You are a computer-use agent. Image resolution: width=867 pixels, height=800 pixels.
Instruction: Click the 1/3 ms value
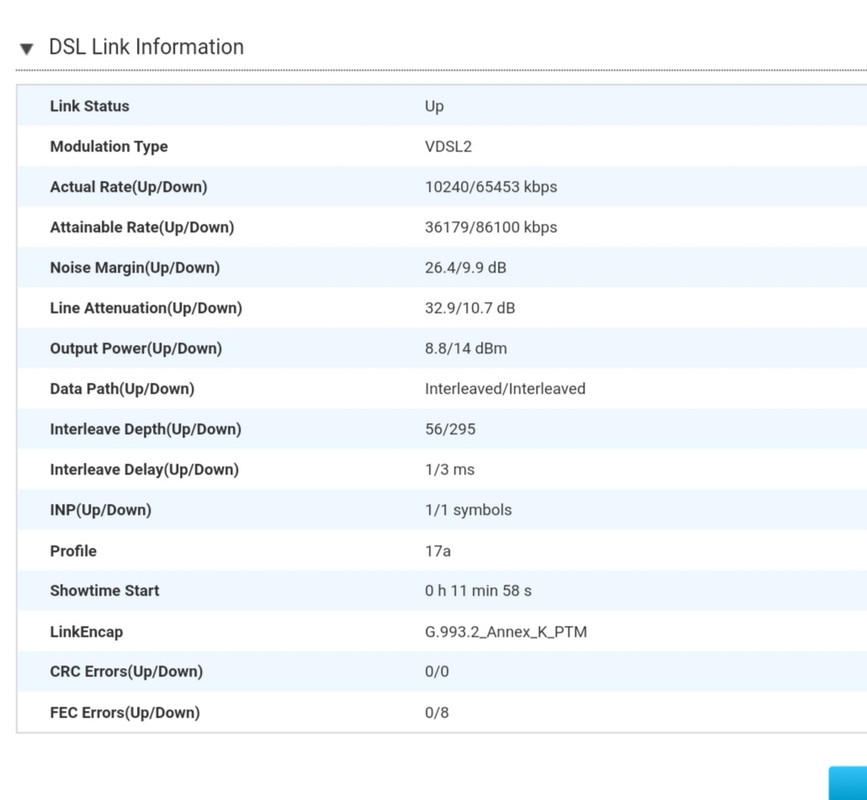(449, 469)
